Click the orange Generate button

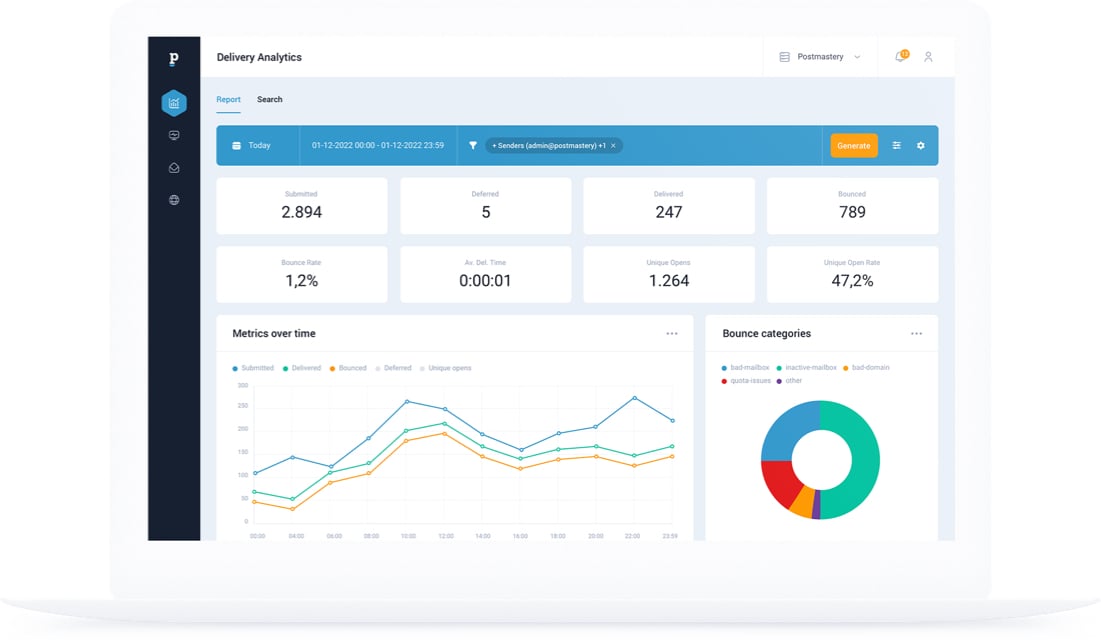pyautogui.click(x=854, y=145)
